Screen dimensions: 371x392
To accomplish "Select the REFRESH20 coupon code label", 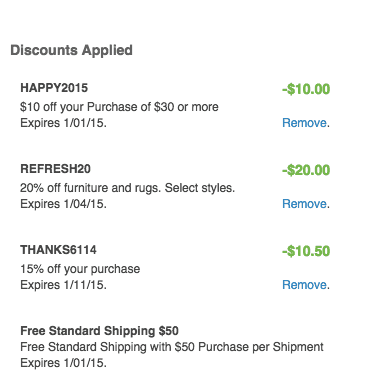I will coord(55,169).
